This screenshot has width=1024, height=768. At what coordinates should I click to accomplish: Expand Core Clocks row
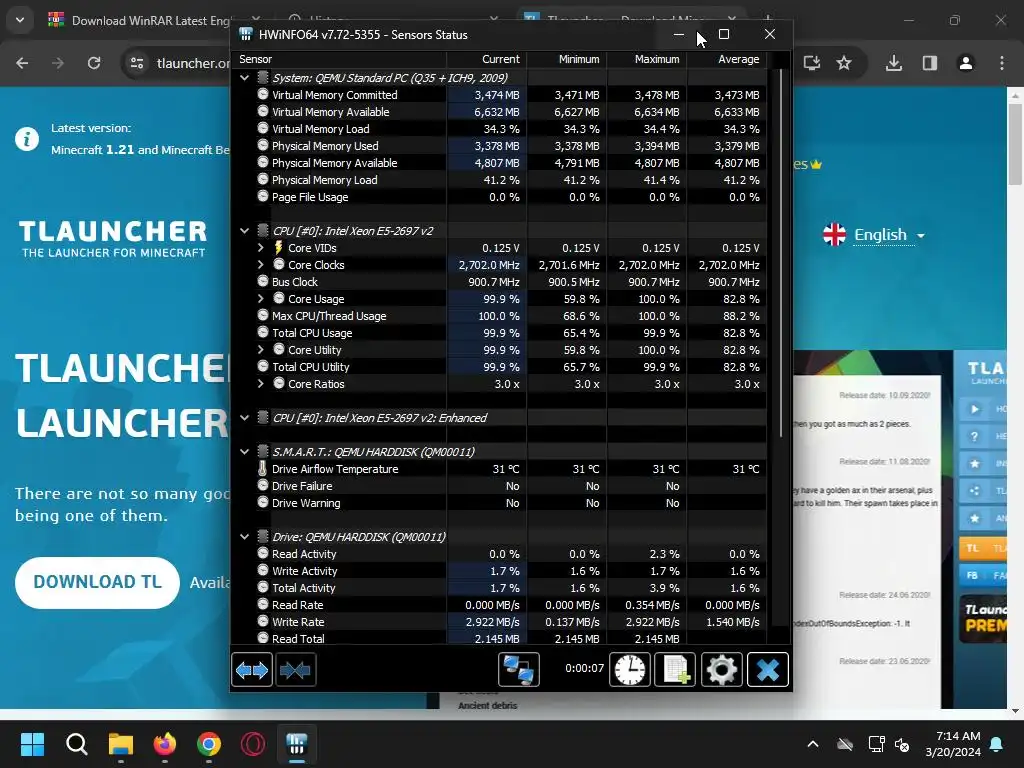(x=261, y=264)
